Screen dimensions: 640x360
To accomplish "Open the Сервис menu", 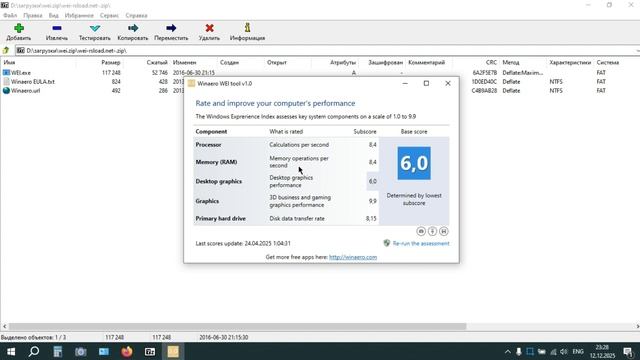I will click(109, 15).
